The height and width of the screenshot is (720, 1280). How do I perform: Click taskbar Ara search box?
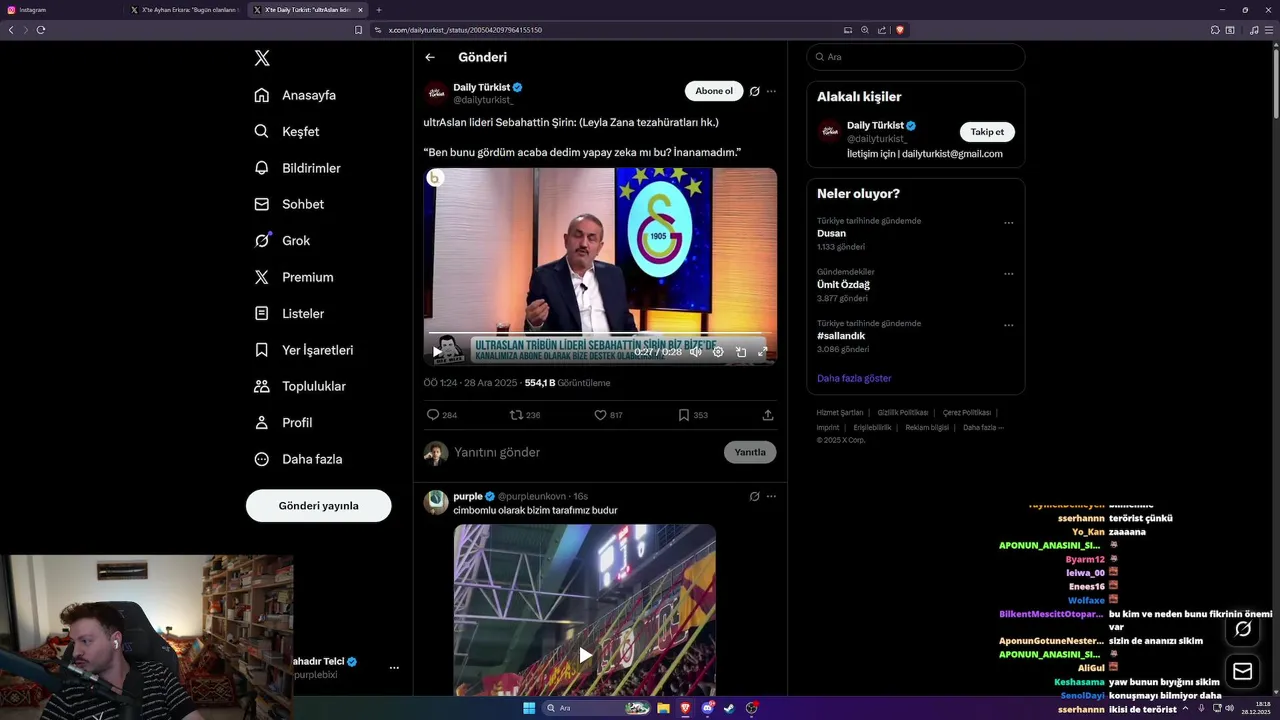597,708
